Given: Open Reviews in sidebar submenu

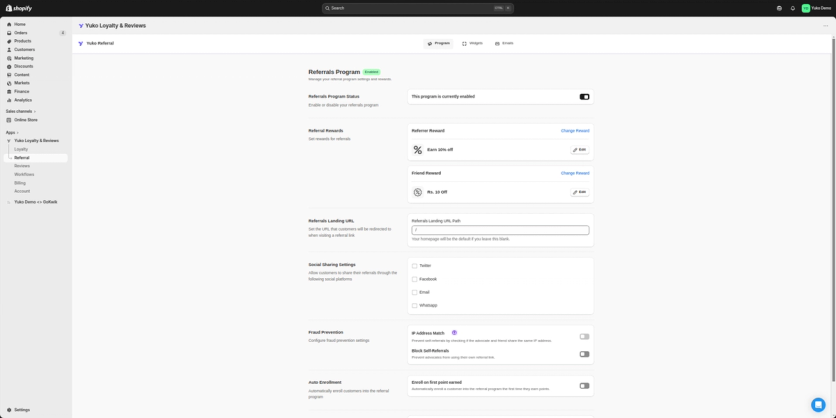Looking at the screenshot, I should (22, 166).
